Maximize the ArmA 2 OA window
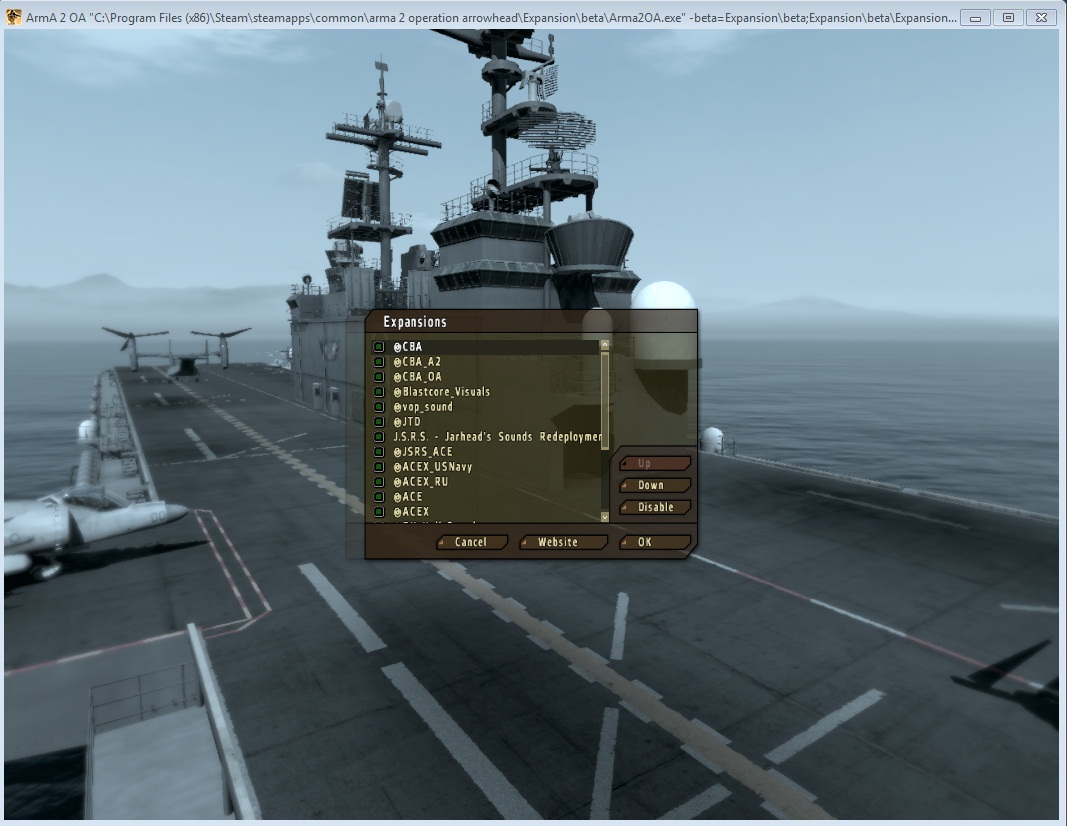1067x826 pixels. (x=1008, y=18)
